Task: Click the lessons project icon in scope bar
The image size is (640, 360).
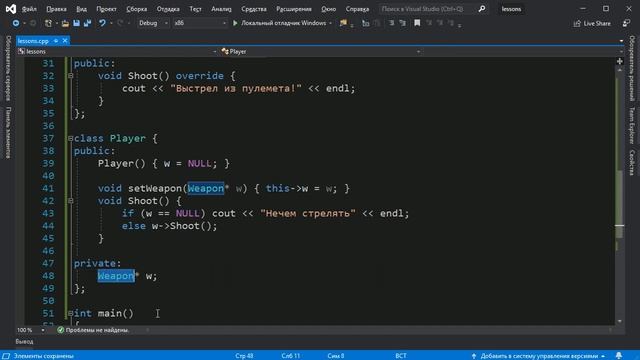Action: 22,51
